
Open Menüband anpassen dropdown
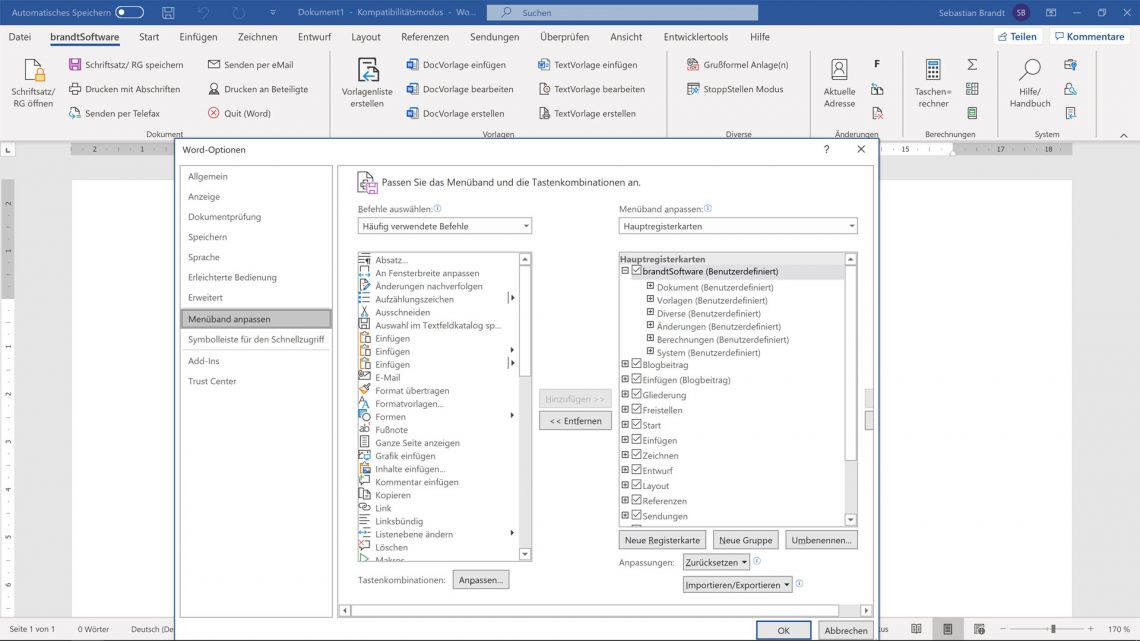738,226
